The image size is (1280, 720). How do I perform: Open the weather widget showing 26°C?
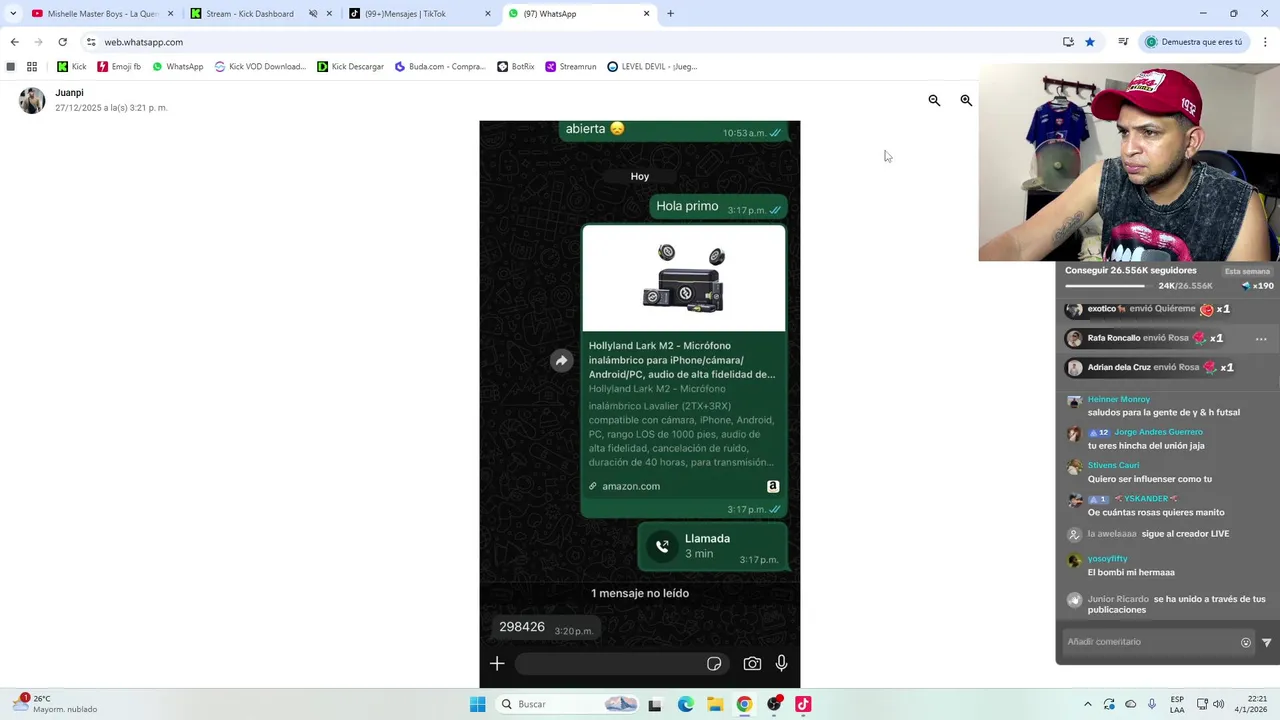[x=57, y=704]
